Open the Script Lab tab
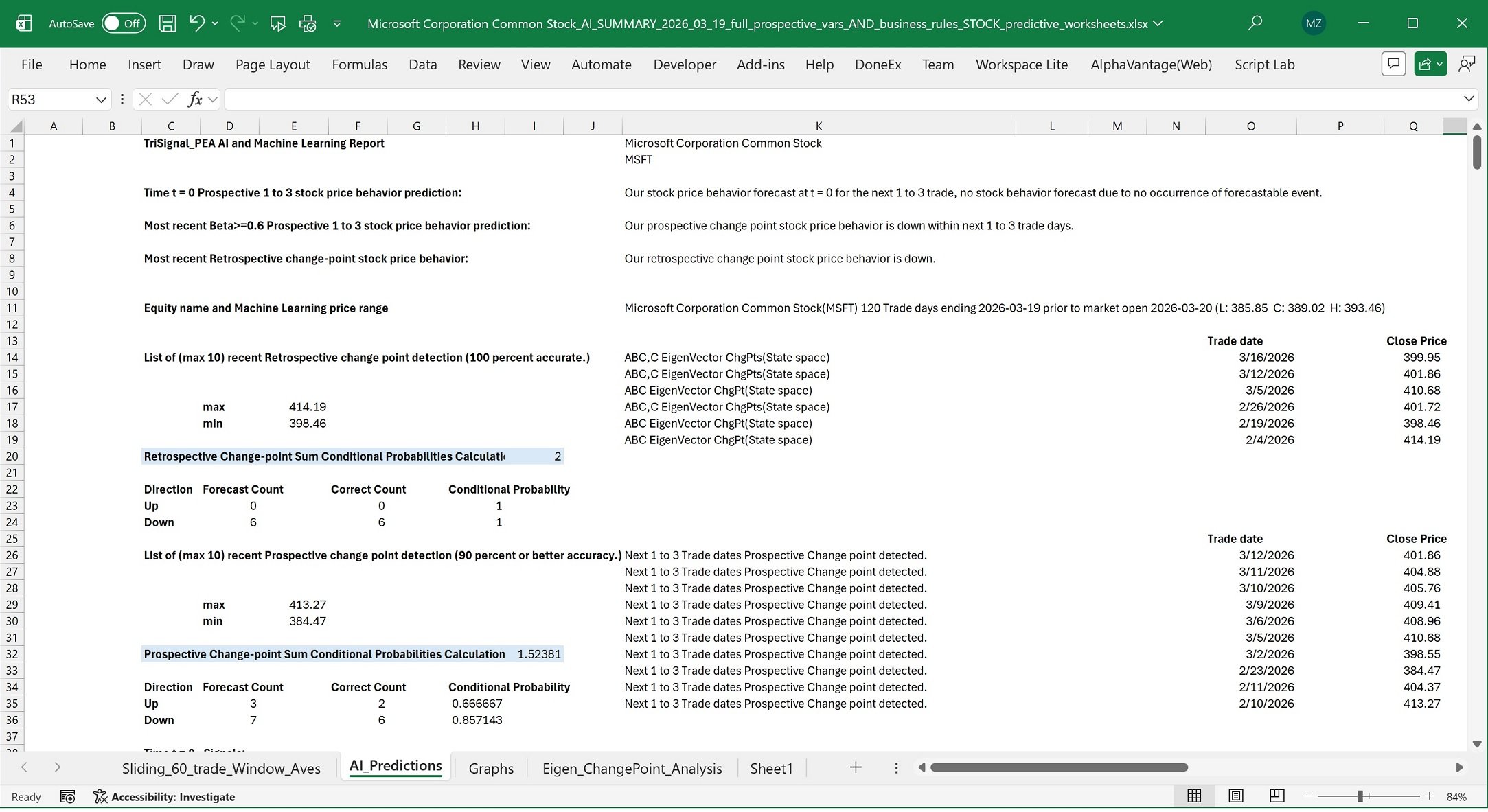 pyautogui.click(x=1265, y=65)
